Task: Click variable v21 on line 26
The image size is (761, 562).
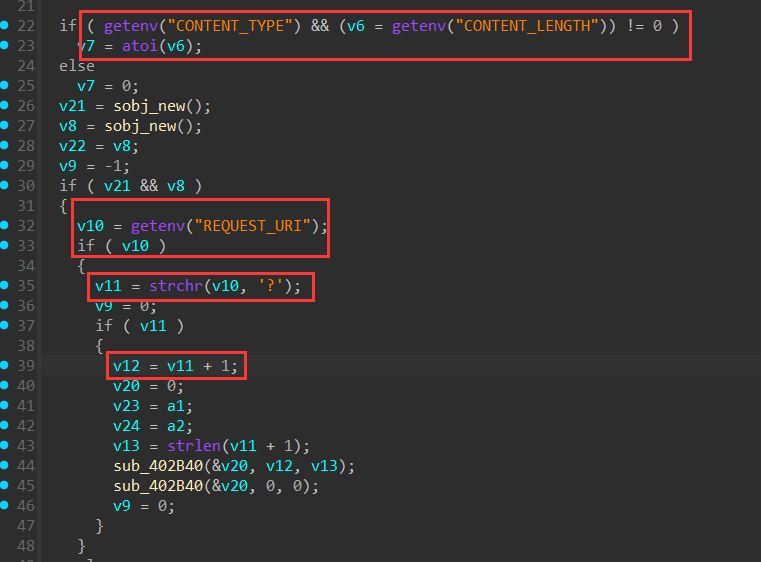Action: pos(72,106)
